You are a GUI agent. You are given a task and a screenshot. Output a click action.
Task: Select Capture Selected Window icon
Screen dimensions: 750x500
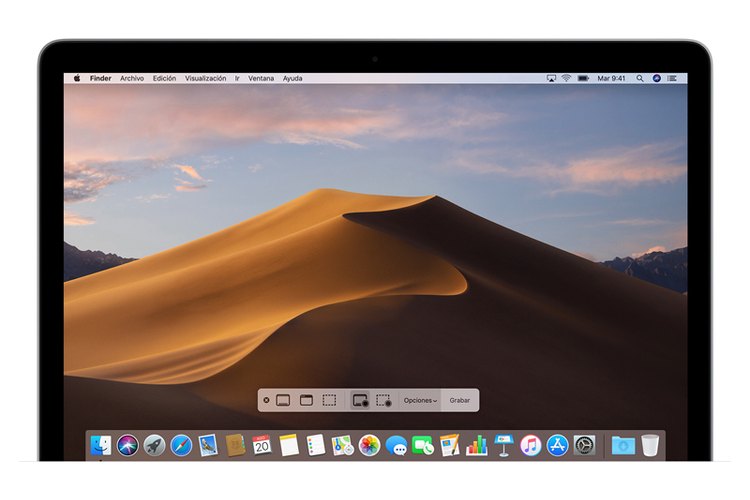click(306, 400)
